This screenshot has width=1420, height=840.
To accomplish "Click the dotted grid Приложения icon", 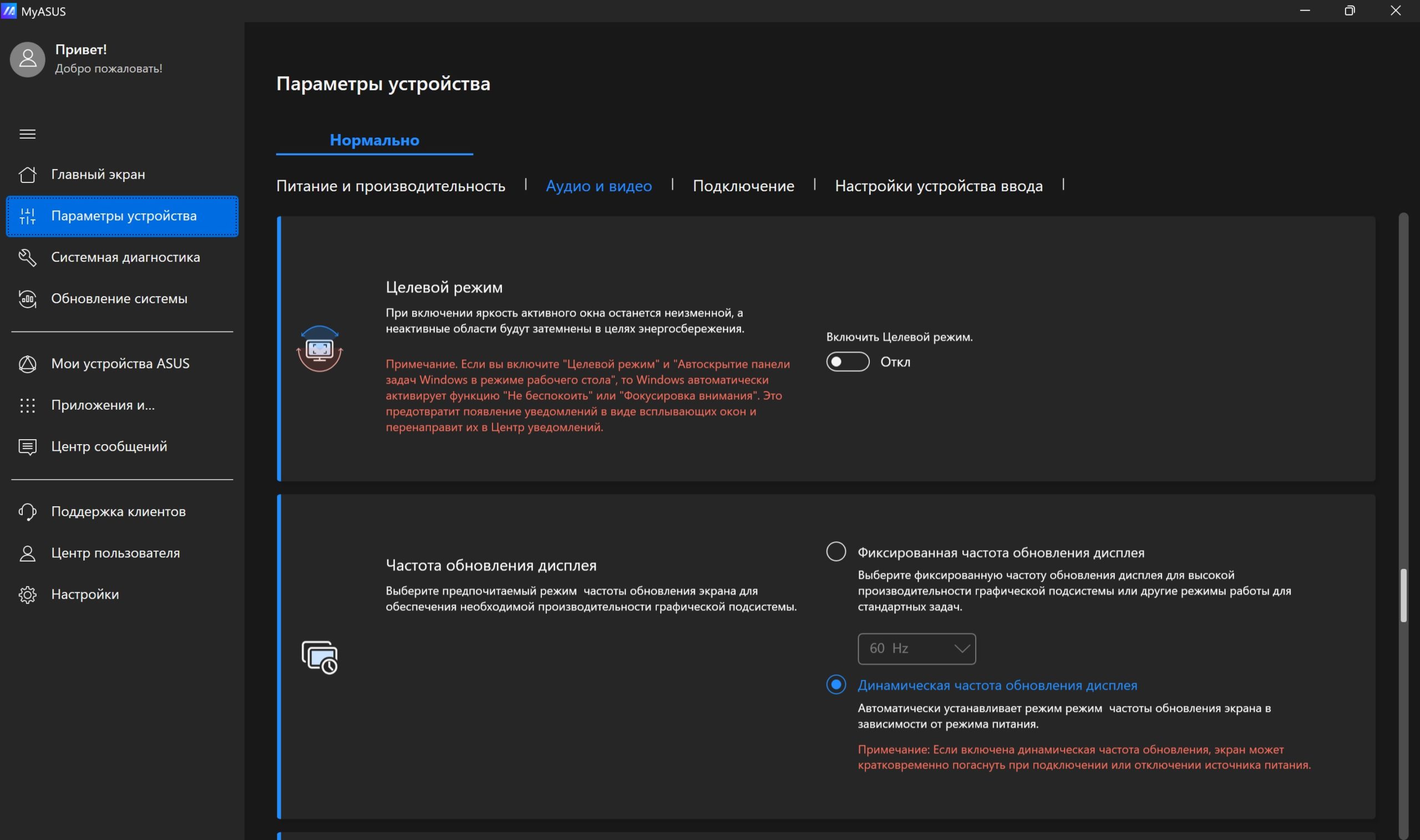I will tap(27, 405).
